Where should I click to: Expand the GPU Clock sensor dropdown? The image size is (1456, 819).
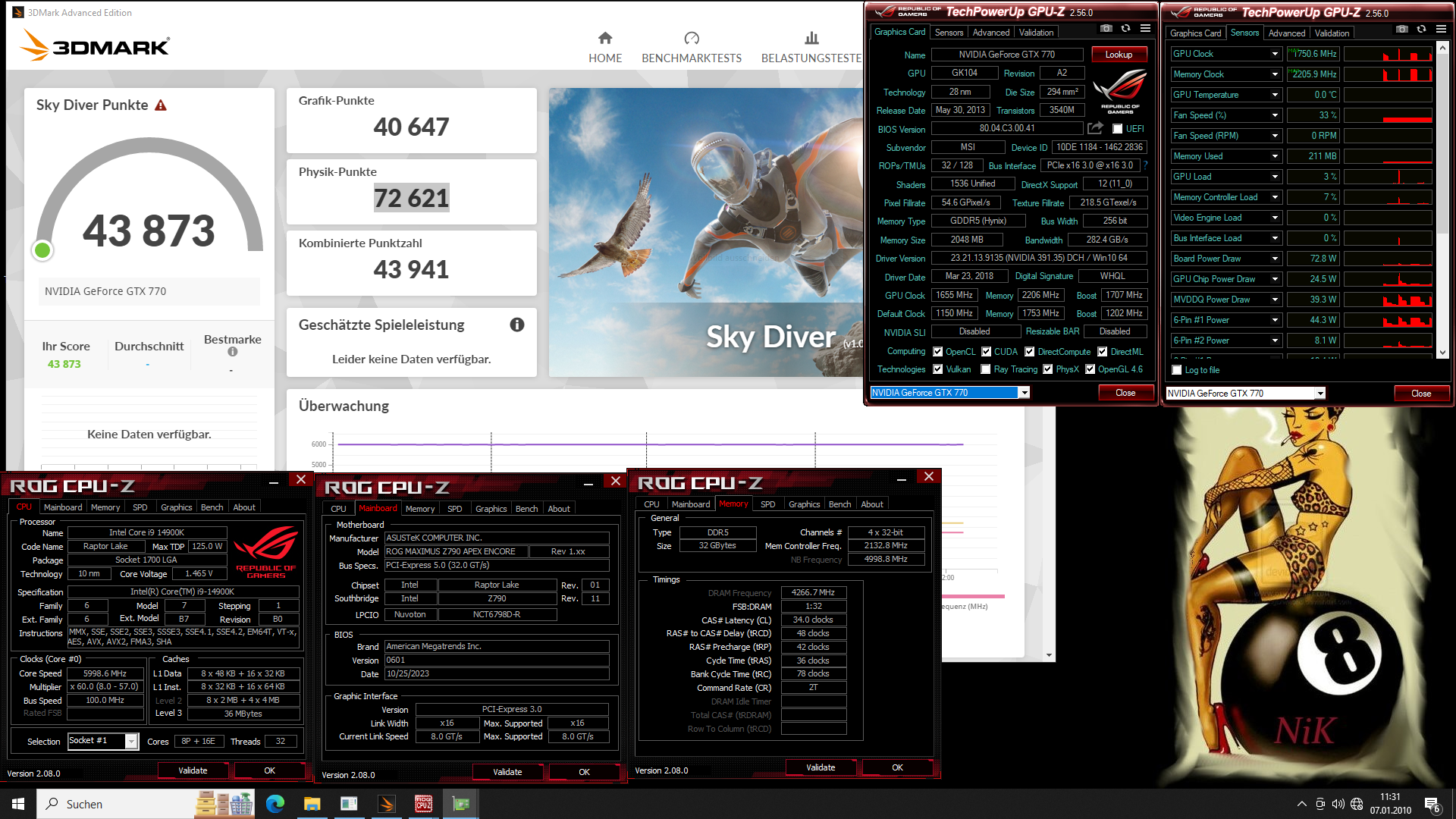1275,54
